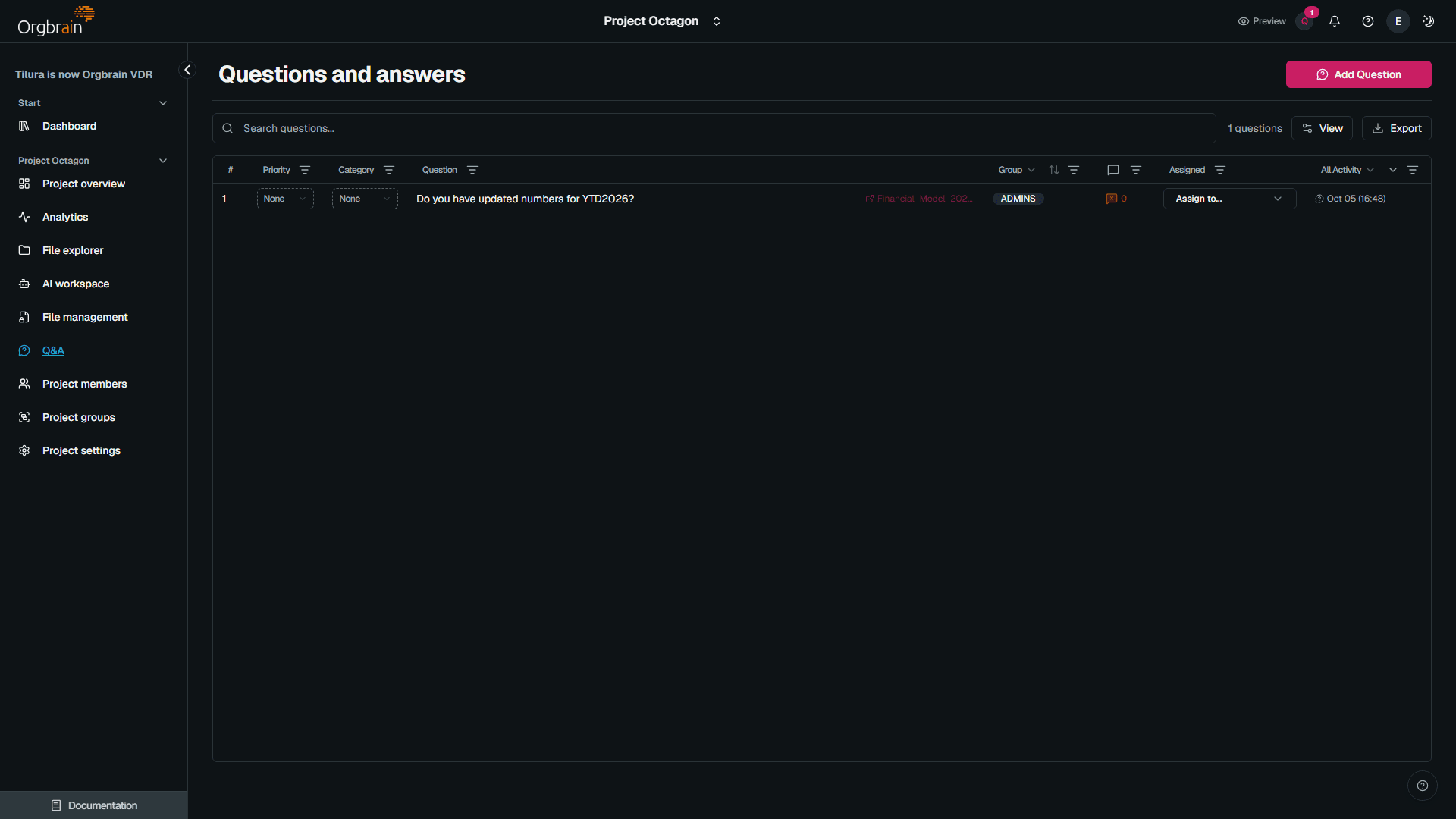Click floating help button at bottom right
The image size is (1456, 819).
point(1423,786)
